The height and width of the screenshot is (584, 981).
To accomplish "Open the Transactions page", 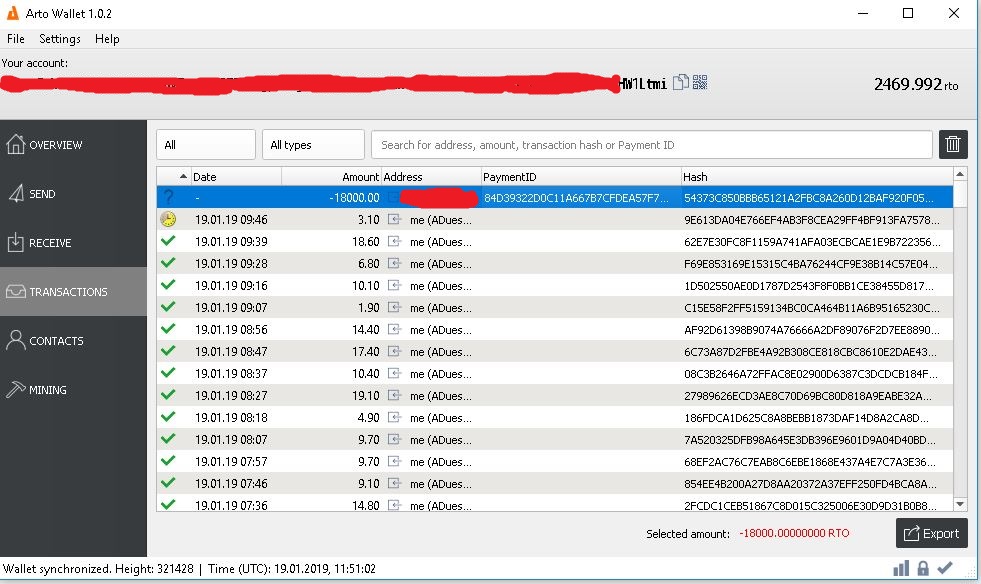I will click(x=73, y=291).
